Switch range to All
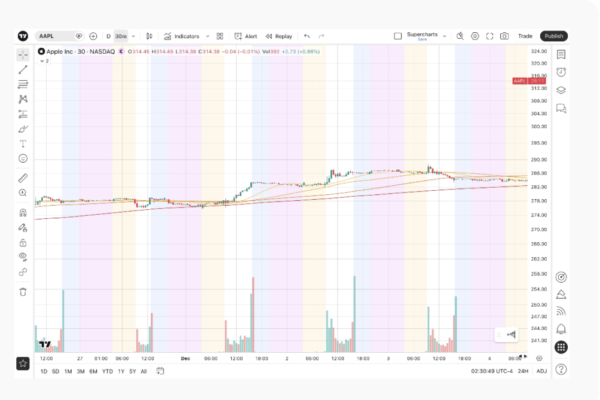 tap(144, 371)
